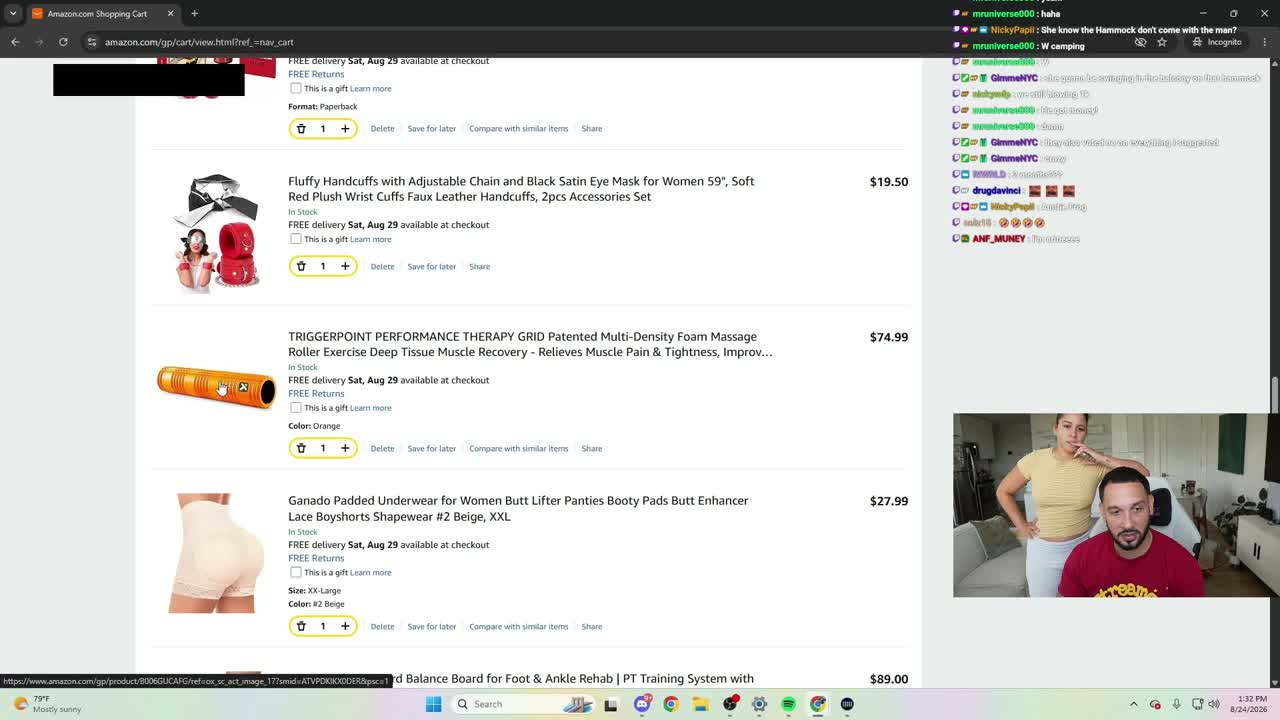
Task: Open the beige padded underwear product image
Action: click(x=216, y=553)
